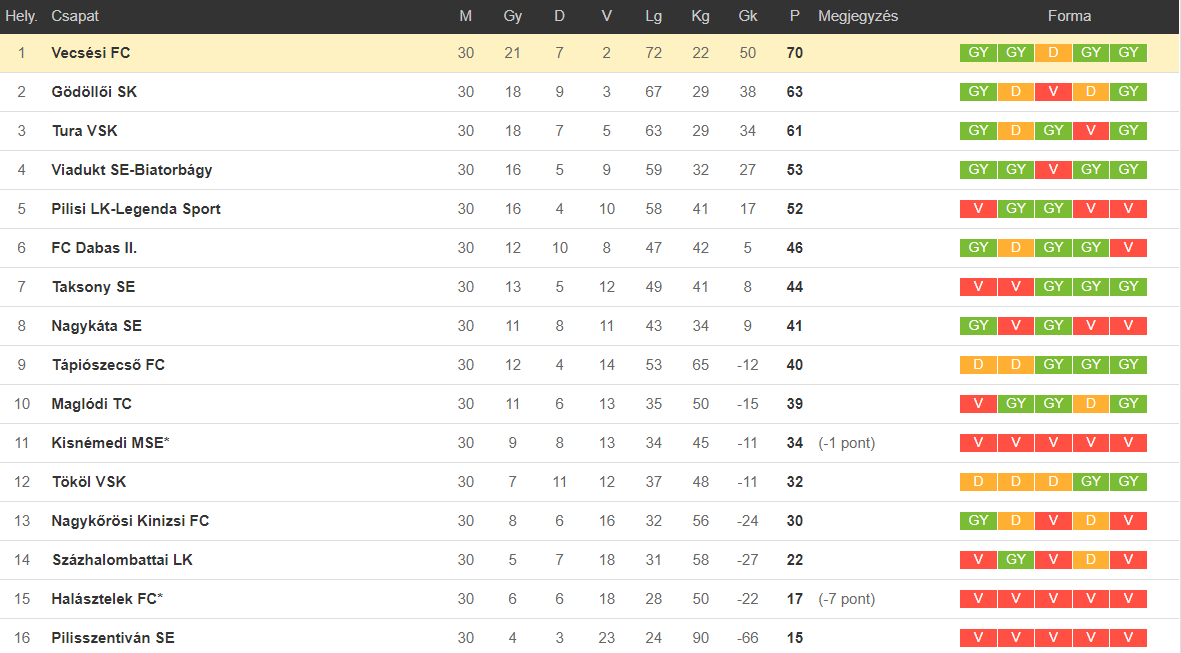Click Tököl VSK's last GY form badge
The height and width of the screenshot is (653, 1181).
click(1128, 481)
